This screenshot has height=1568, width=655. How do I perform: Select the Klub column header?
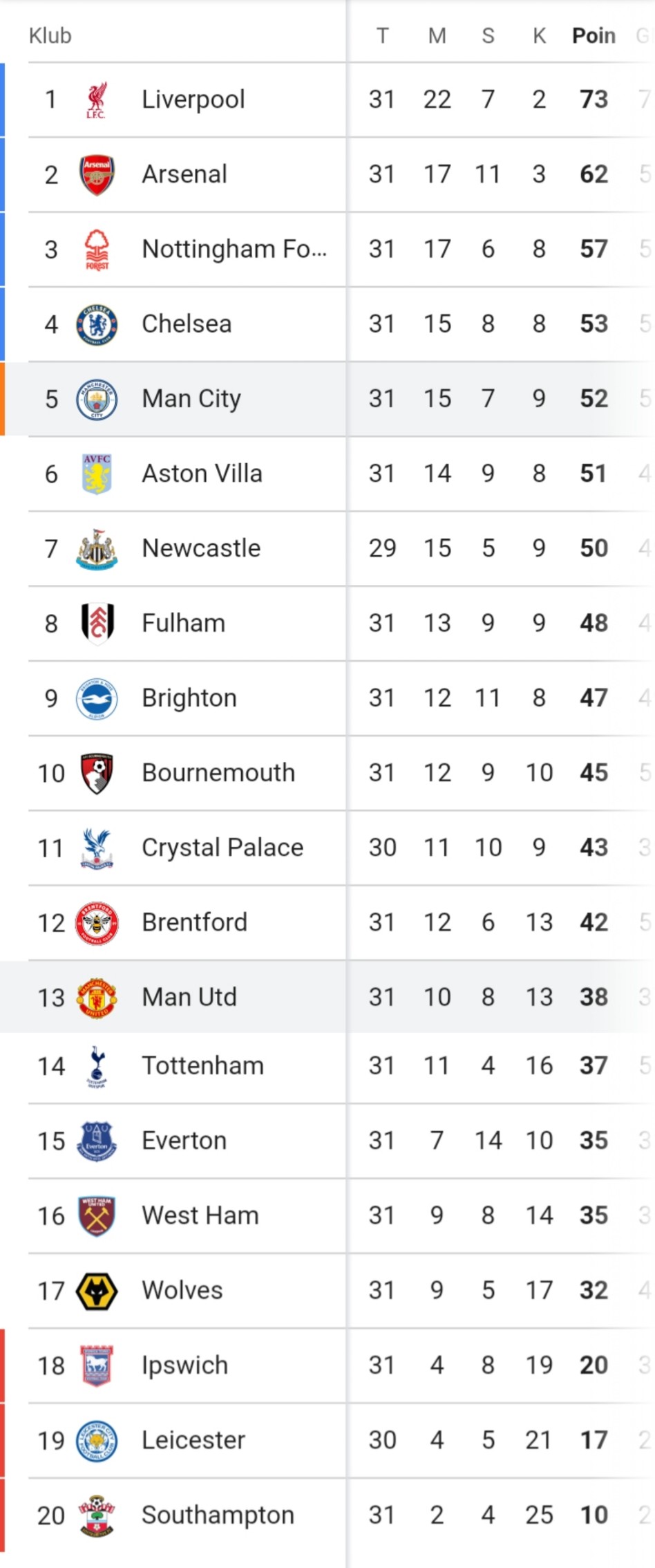coord(50,36)
